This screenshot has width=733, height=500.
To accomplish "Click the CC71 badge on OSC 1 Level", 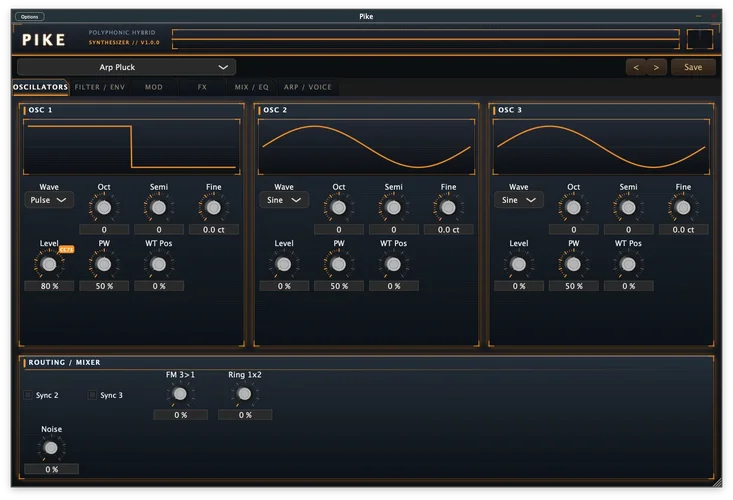I will [x=66, y=250].
